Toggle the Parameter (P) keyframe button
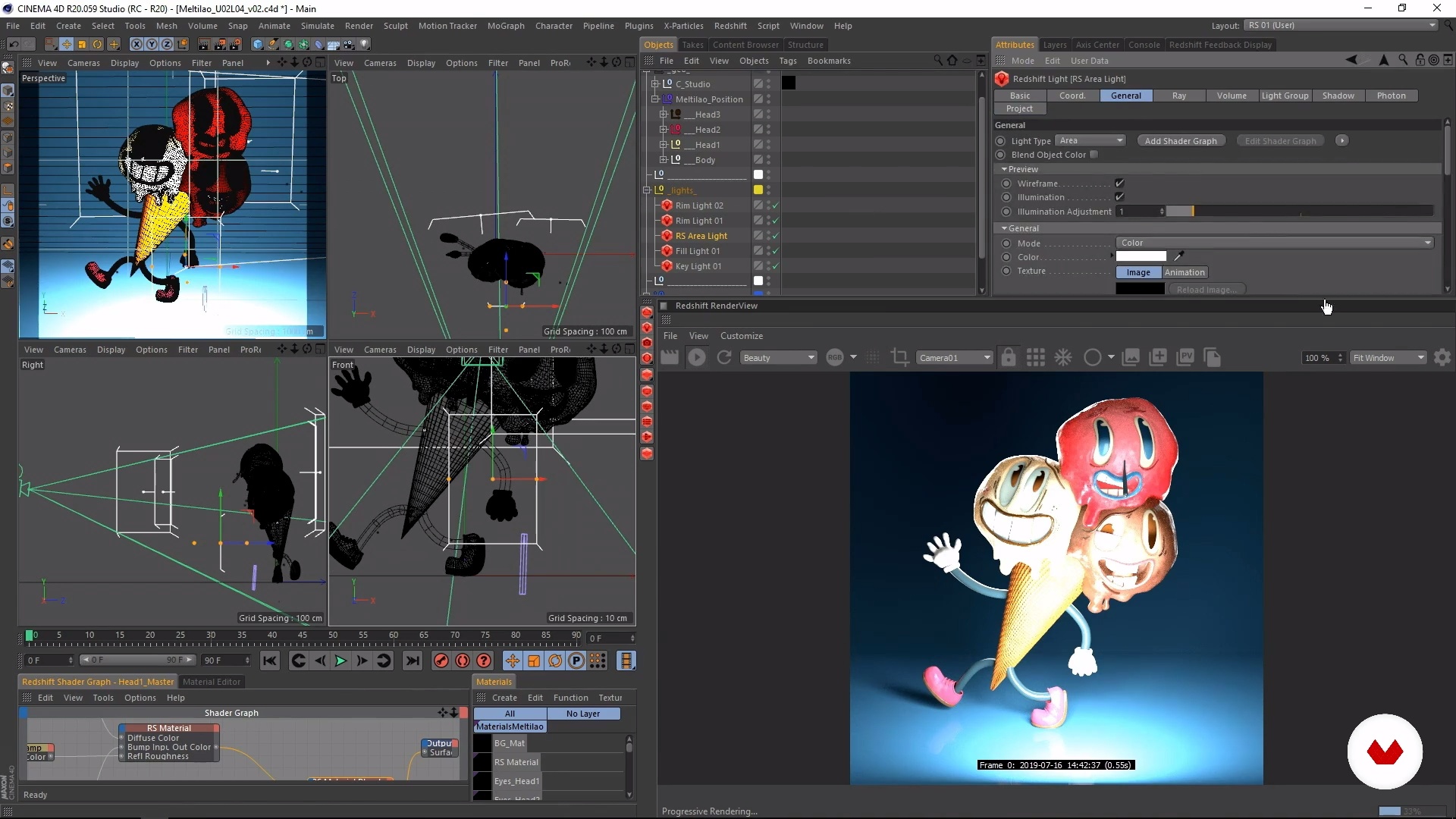Viewport: 1456px width, 819px height. click(576, 661)
